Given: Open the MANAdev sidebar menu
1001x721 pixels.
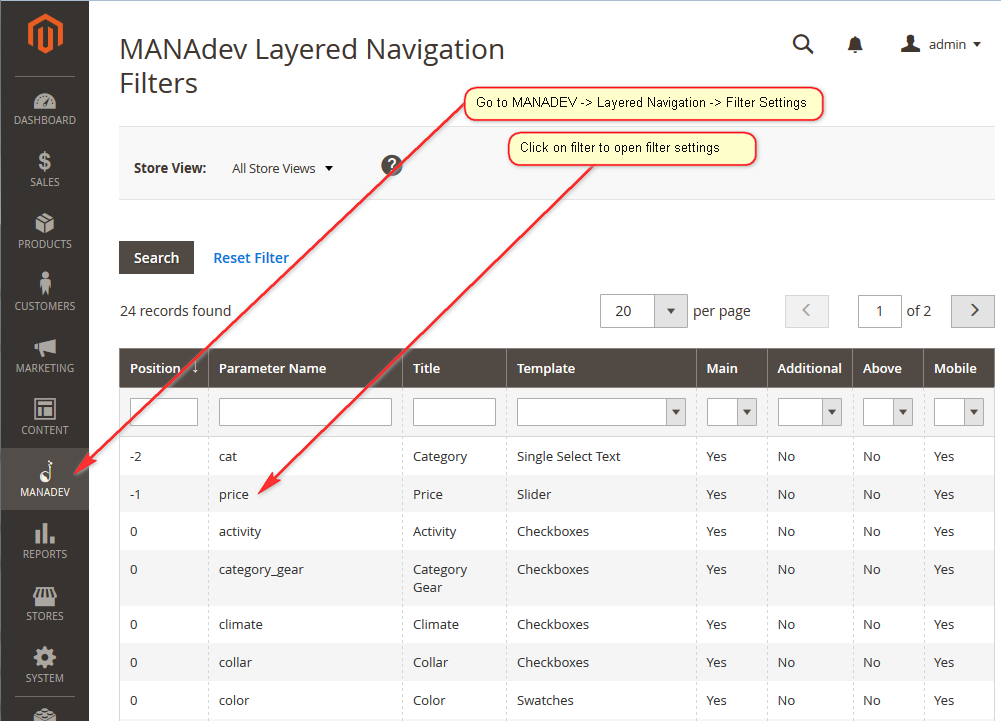Looking at the screenshot, I should coord(45,479).
